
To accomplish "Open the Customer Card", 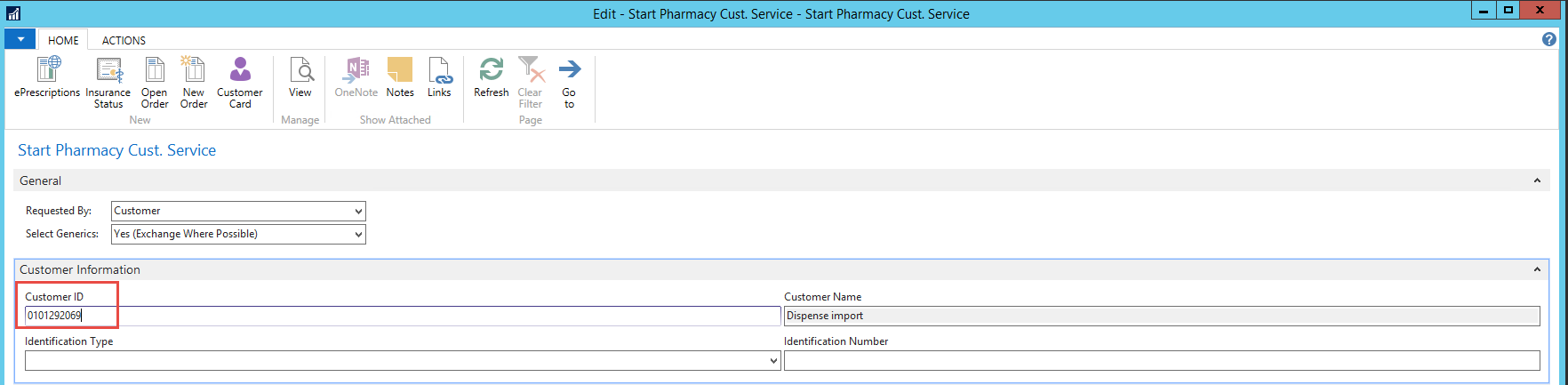I will coord(240,70).
